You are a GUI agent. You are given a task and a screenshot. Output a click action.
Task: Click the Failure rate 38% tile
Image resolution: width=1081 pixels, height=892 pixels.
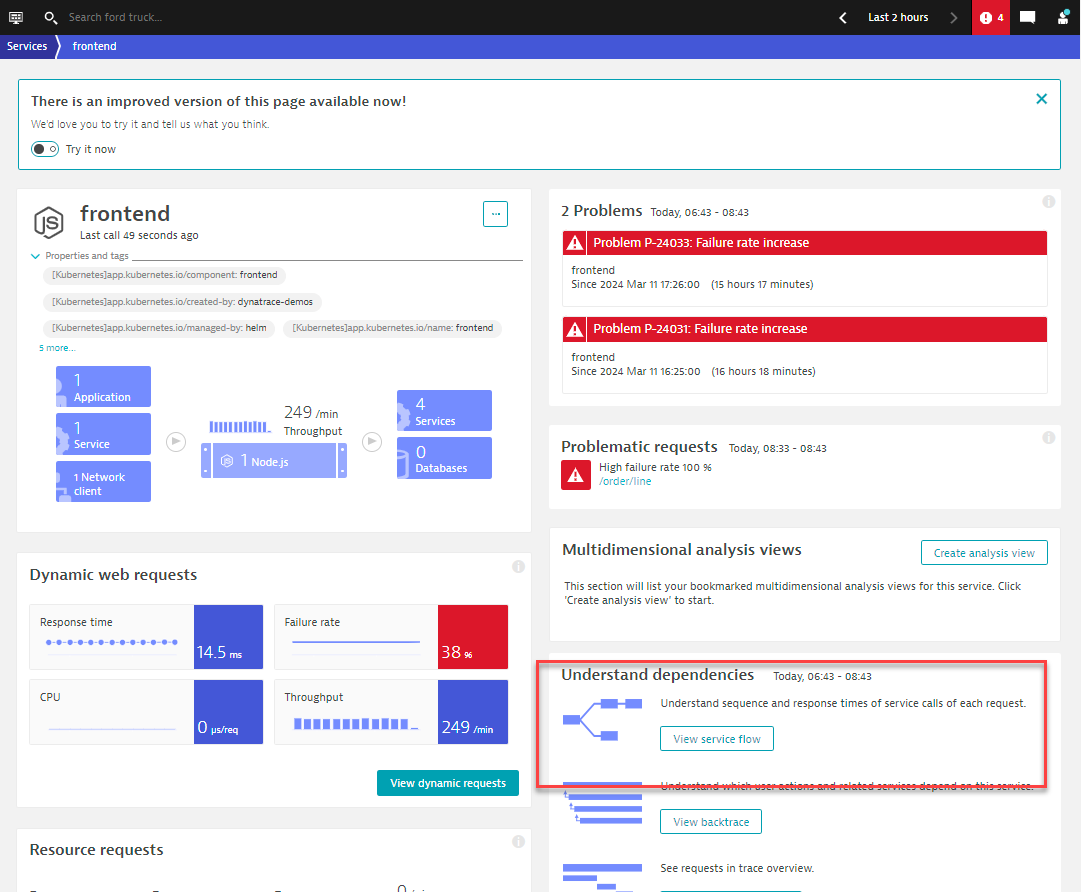click(x=472, y=637)
